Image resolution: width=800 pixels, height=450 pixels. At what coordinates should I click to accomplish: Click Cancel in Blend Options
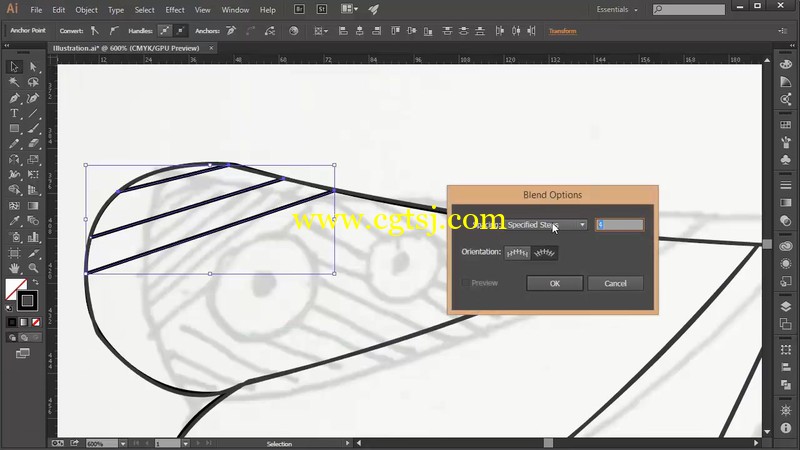click(615, 283)
